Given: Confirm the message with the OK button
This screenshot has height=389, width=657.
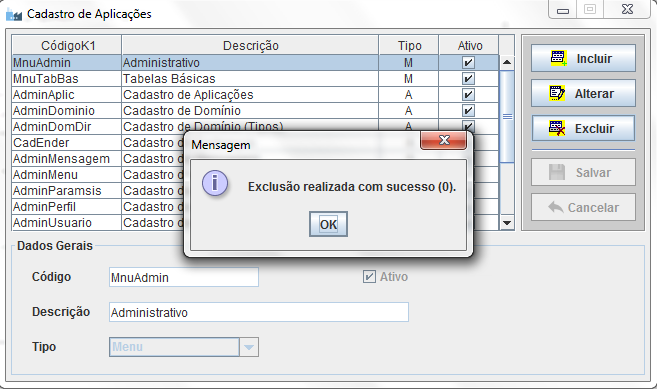Looking at the screenshot, I should coord(328,224).
